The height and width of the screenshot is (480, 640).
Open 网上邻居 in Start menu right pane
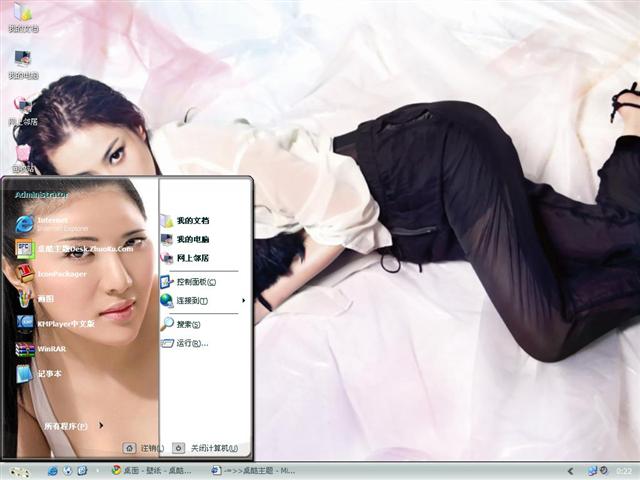(185, 258)
